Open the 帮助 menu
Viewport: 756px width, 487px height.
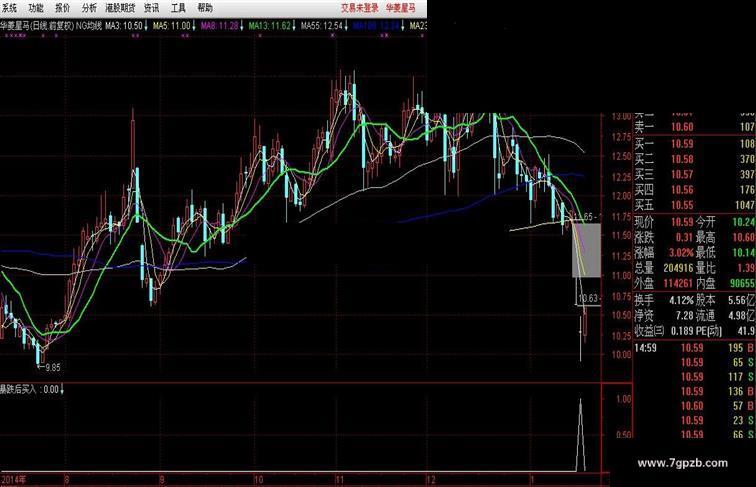[x=205, y=8]
